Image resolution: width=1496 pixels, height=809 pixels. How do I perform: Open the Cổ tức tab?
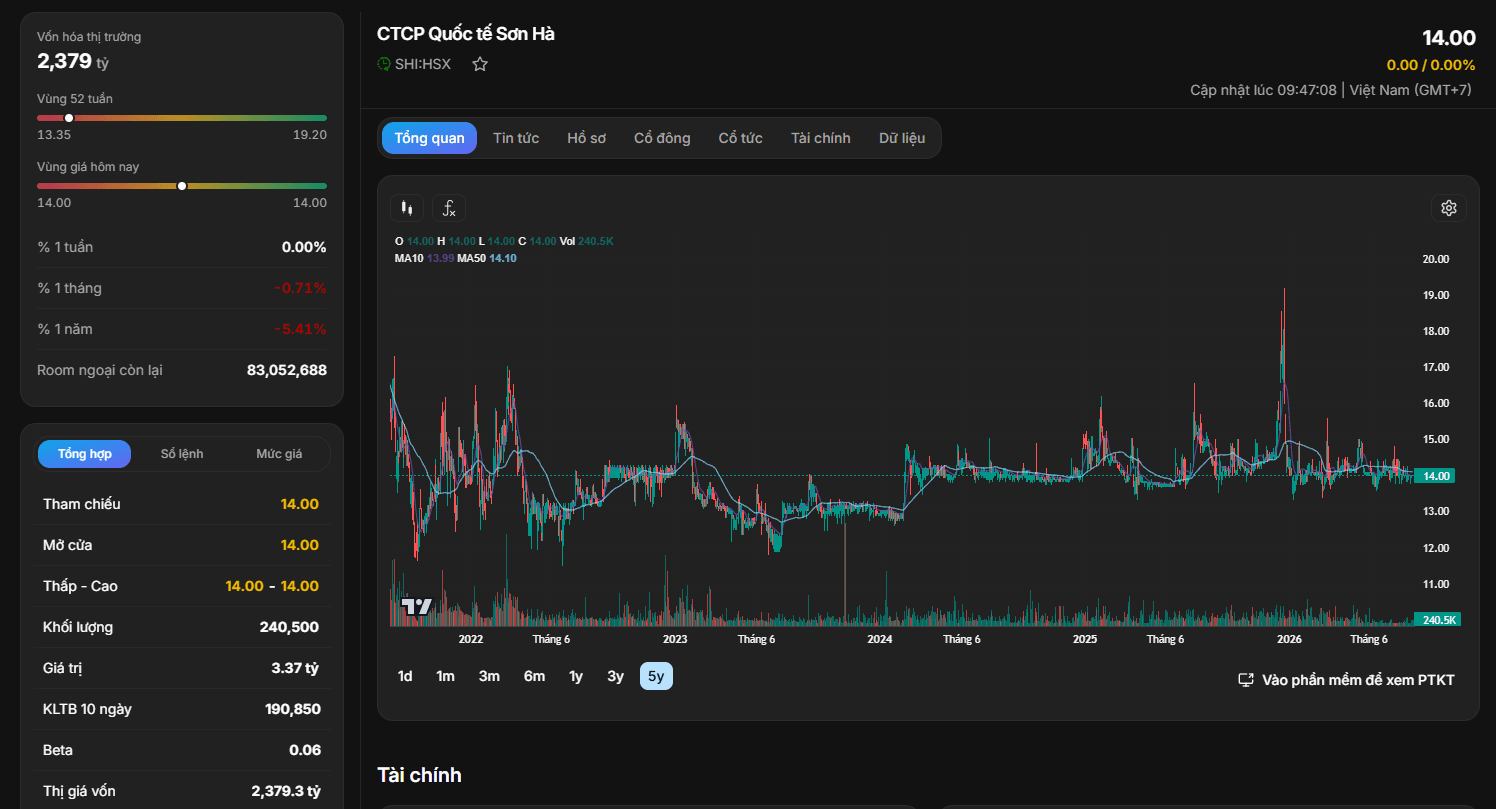tap(741, 138)
